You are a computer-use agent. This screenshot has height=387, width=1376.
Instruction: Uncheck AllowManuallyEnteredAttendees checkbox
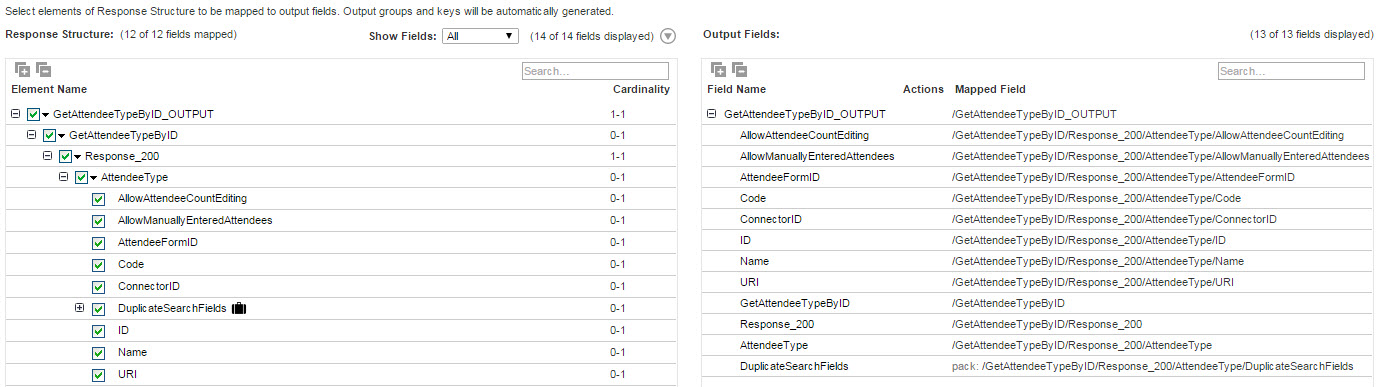coord(98,221)
